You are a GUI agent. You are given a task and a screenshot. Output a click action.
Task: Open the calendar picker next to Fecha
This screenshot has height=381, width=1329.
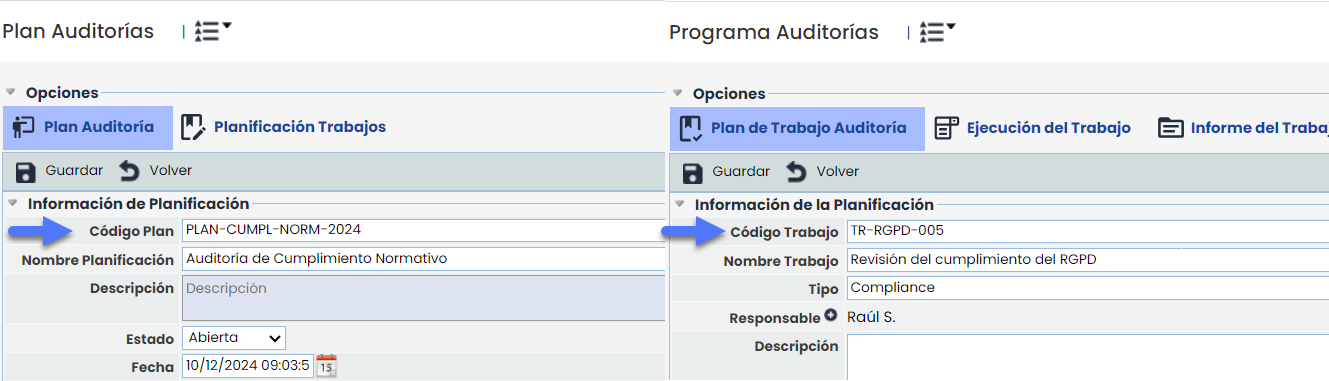click(327, 366)
